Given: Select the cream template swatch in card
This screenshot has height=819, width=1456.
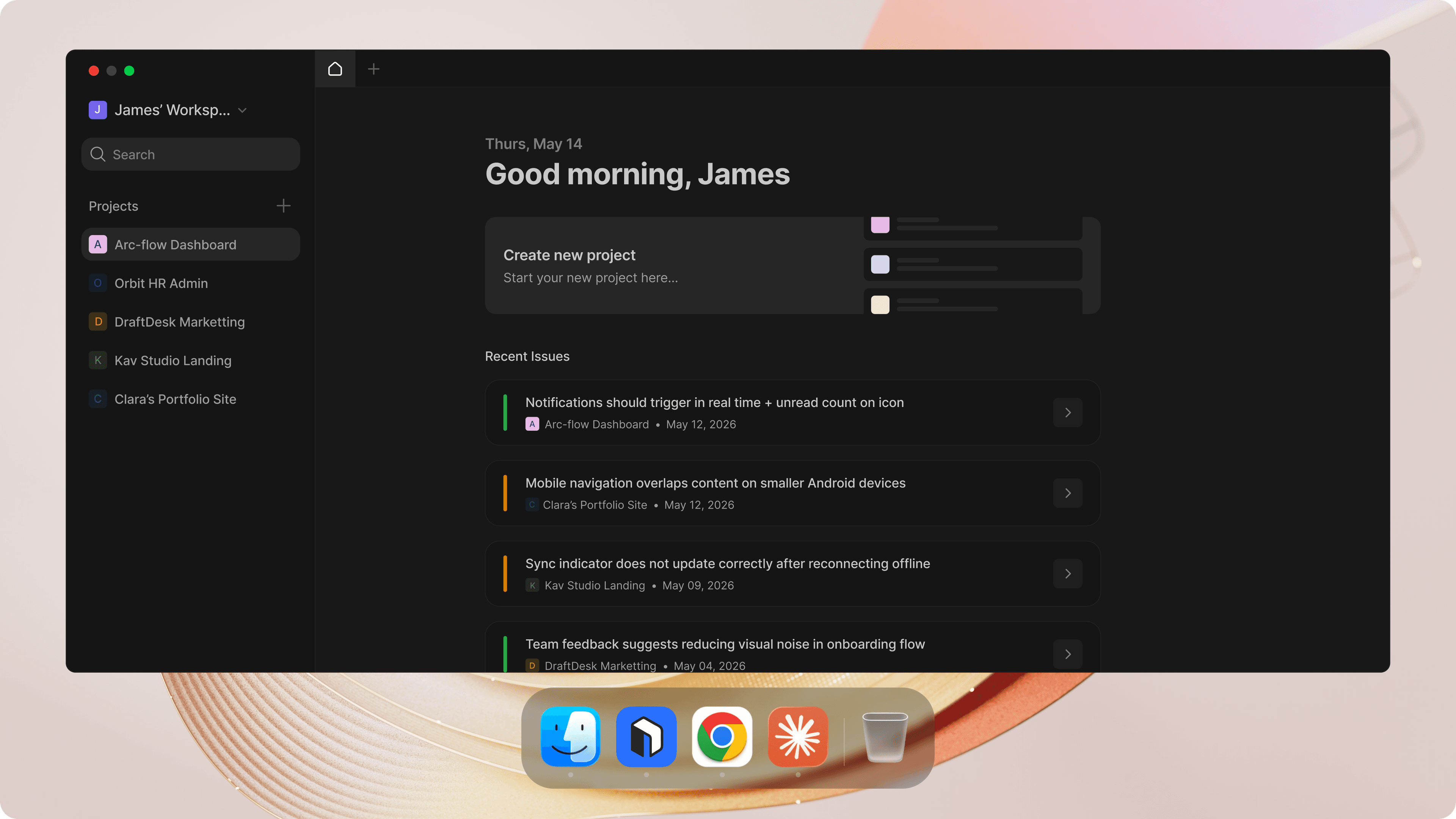Looking at the screenshot, I should [880, 304].
